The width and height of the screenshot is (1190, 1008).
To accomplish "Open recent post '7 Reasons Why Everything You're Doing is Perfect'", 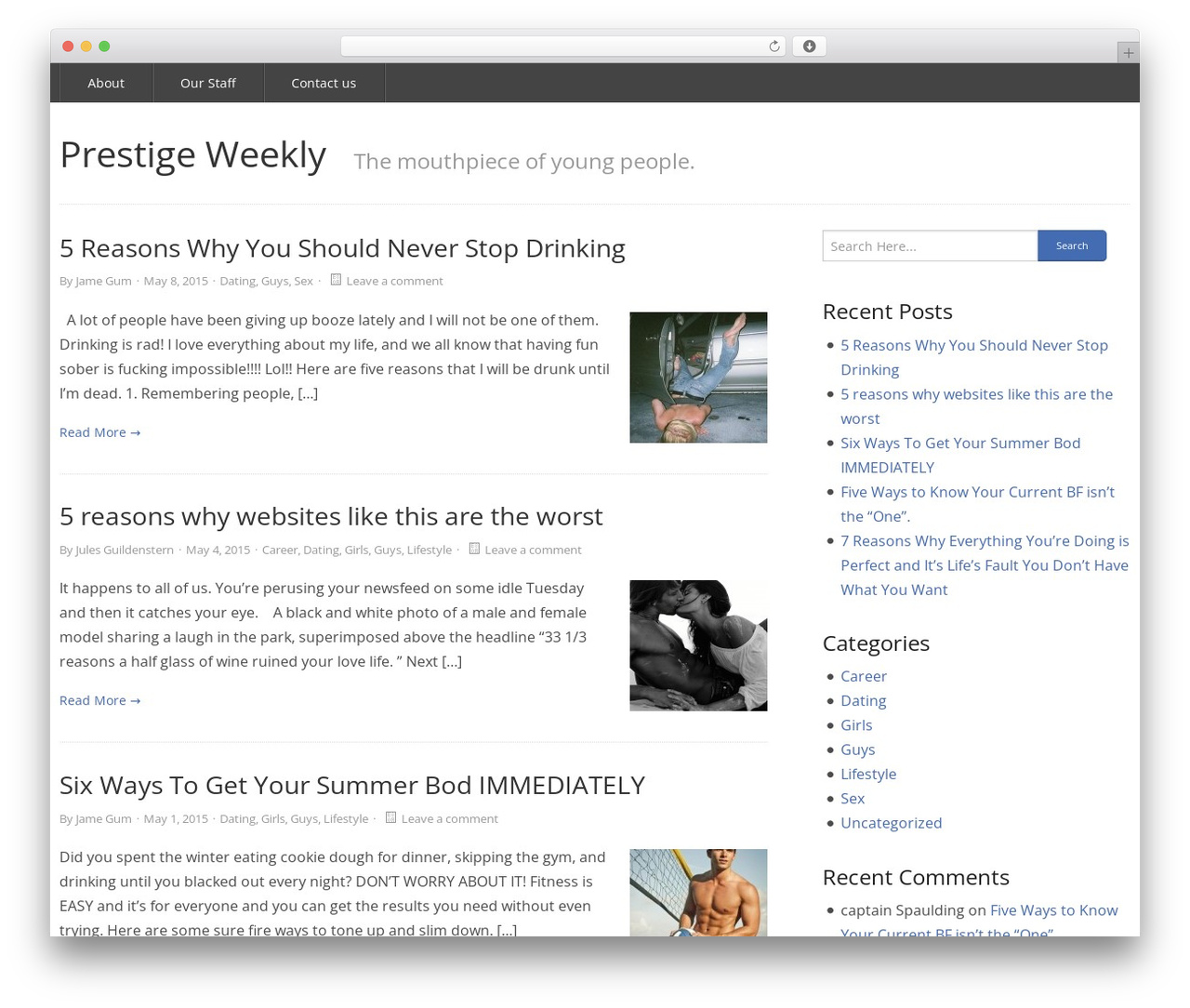I will (x=985, y=564).
